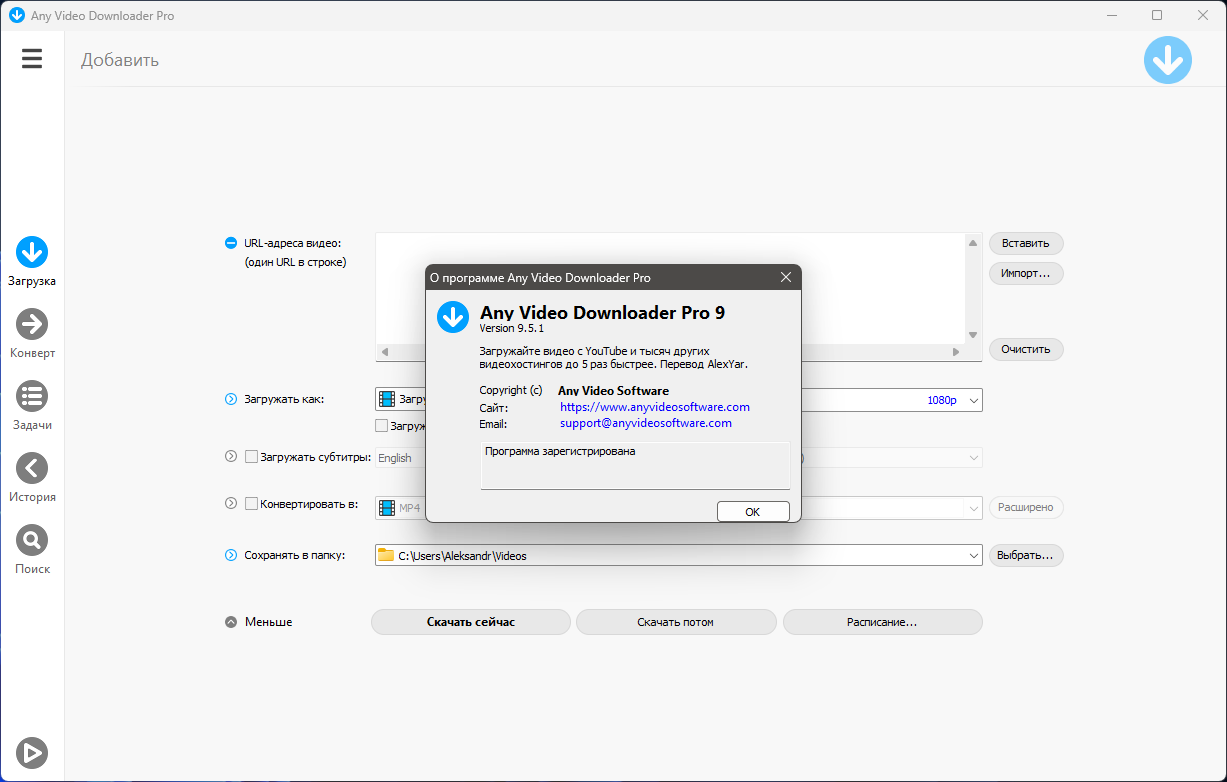Open the hamburger menu icon
The width and height of the screenshot is (1227, 782).
click(x=32, y=59)
